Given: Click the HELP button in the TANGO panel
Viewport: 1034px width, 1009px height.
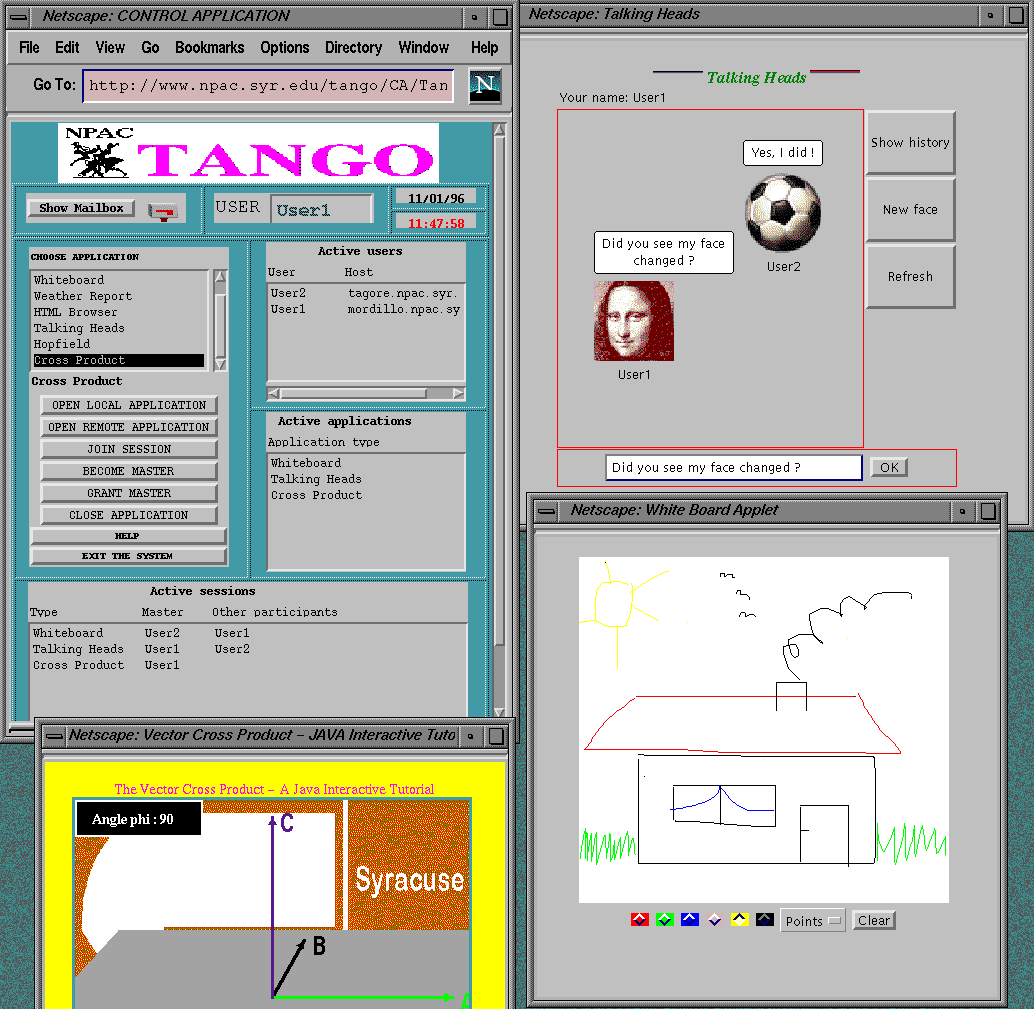Looking at the screenshot, I should pos(128,535).
